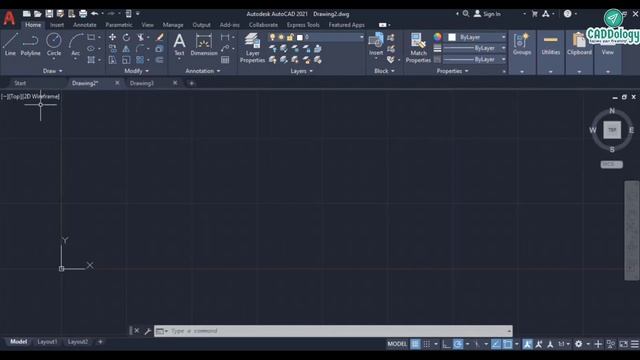Select the Polyline tool

tap(30, 44)
